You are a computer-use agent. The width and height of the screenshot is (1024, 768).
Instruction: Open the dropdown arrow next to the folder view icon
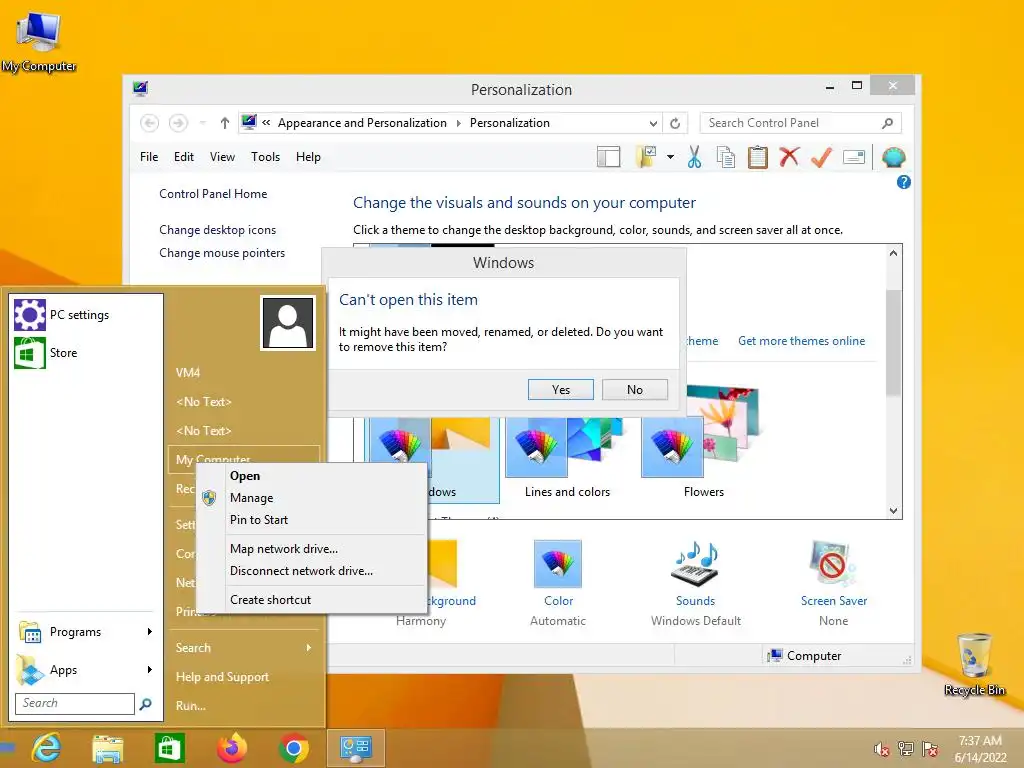pos(670,157)
